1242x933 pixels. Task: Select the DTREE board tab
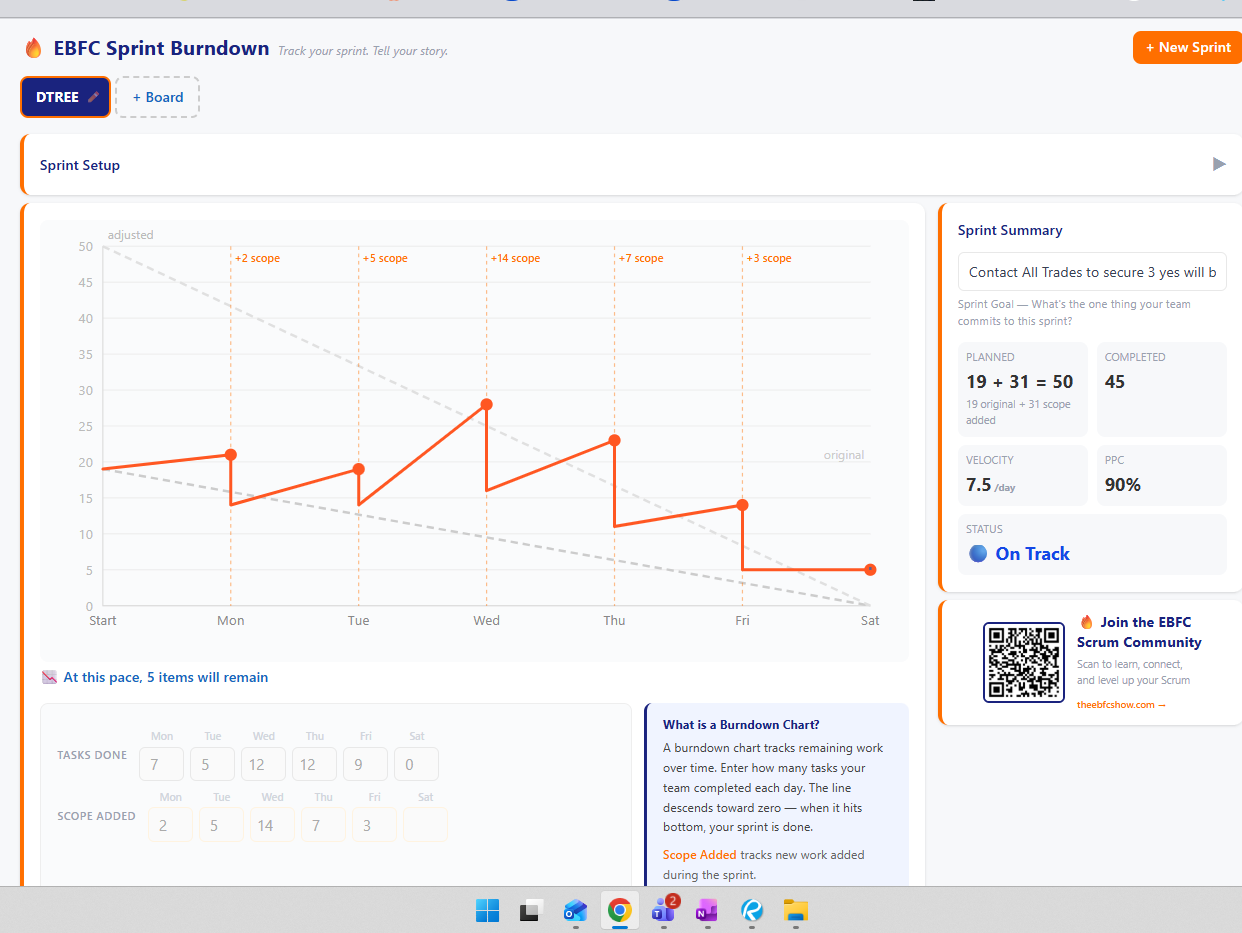[55, 97]
